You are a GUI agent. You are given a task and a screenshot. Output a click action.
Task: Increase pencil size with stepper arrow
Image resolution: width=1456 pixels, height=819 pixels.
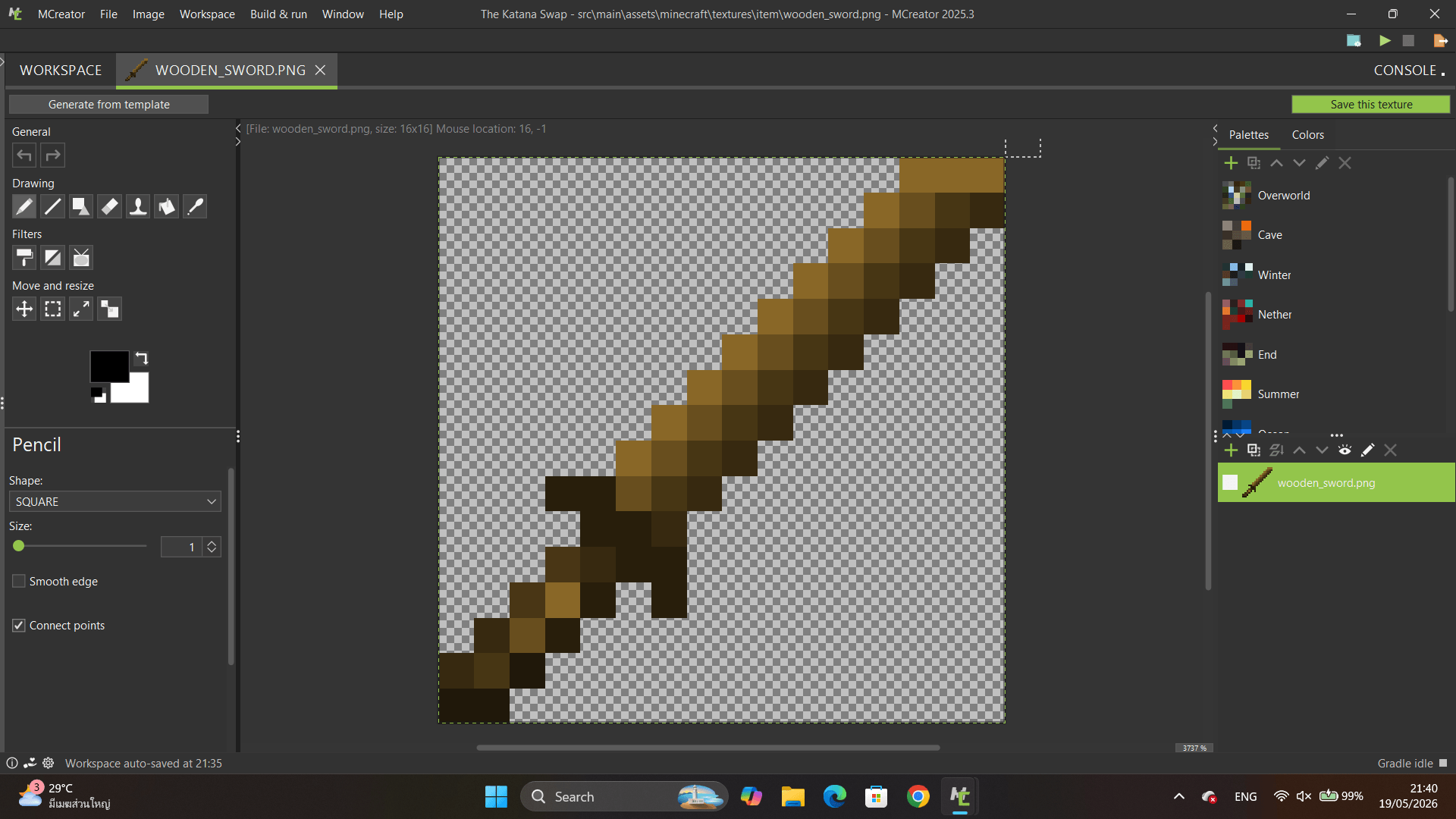point(212,542)
